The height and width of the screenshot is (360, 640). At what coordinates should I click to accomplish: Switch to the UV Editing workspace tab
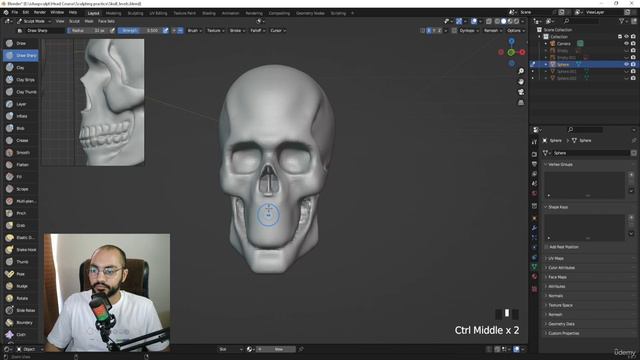click(x=158, y=13)
